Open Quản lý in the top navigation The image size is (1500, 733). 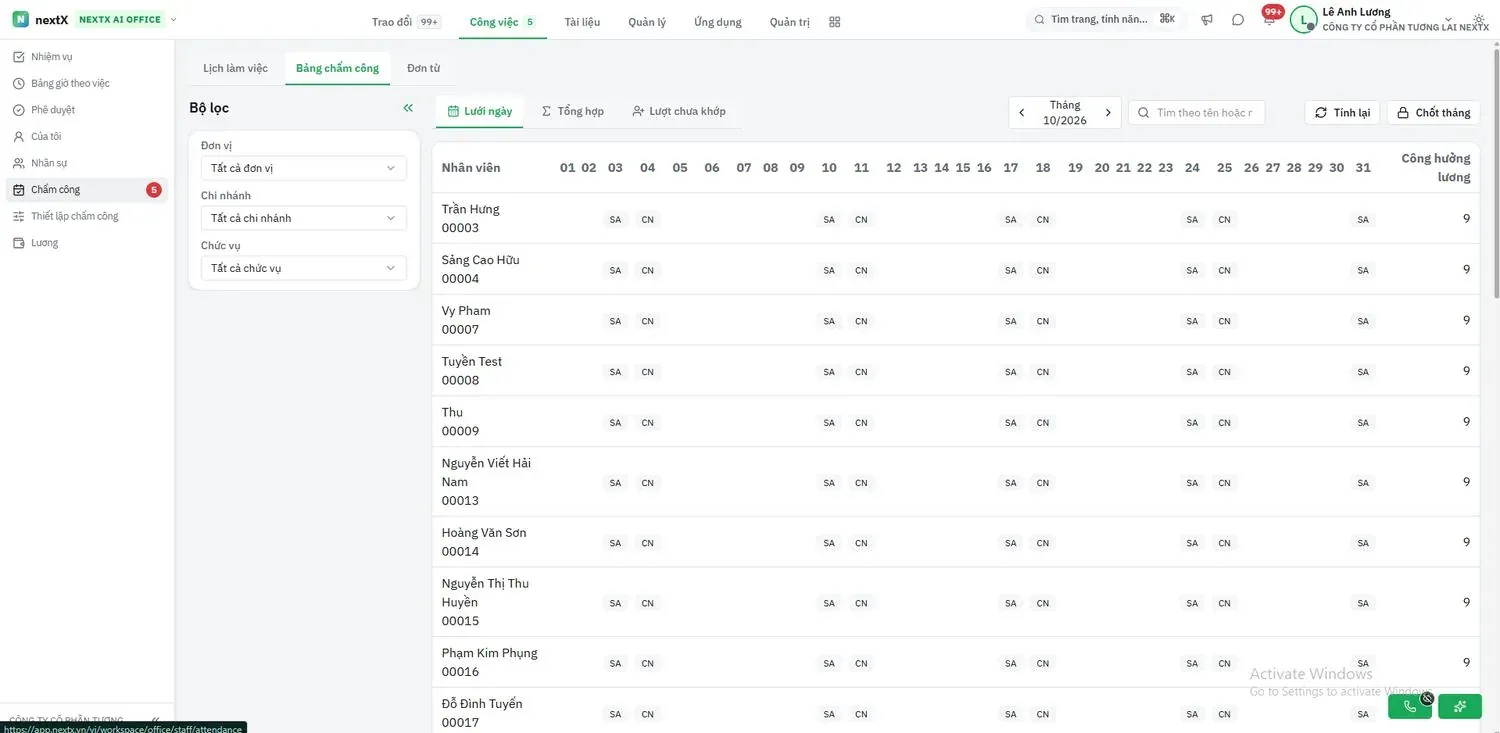coord(647,22)
